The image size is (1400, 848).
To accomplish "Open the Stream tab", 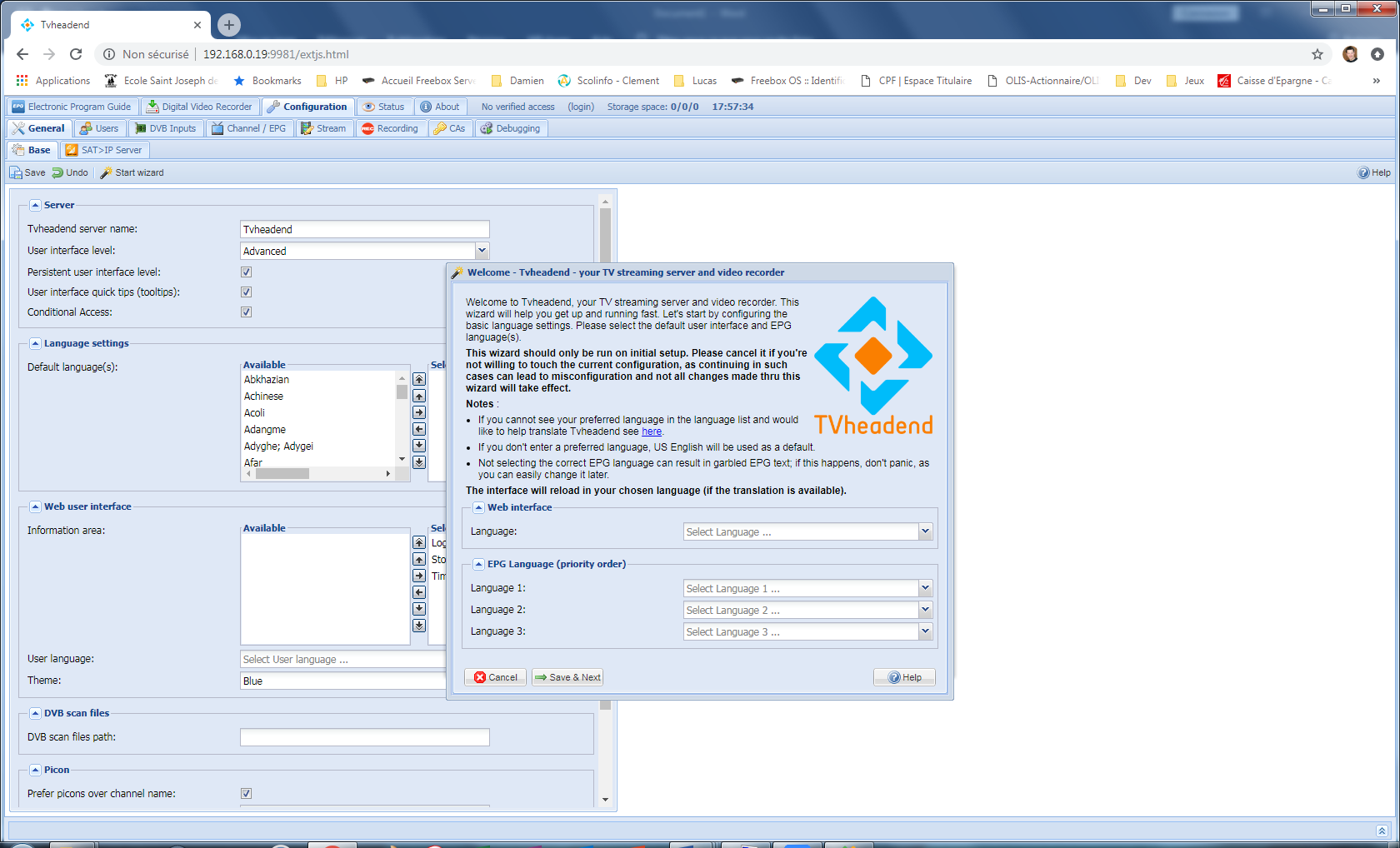I will click(323, 128).
